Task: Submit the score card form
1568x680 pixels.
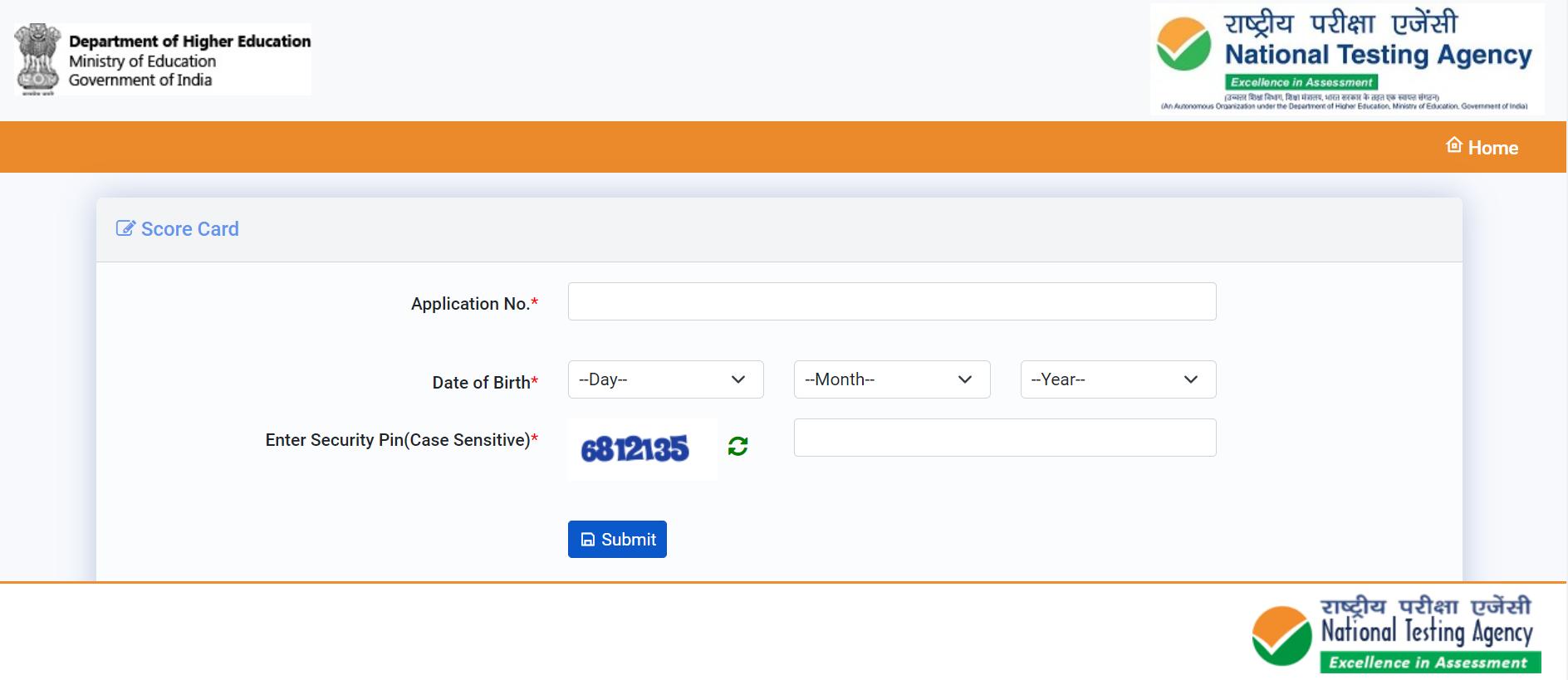Action: (x=617, y=540)
